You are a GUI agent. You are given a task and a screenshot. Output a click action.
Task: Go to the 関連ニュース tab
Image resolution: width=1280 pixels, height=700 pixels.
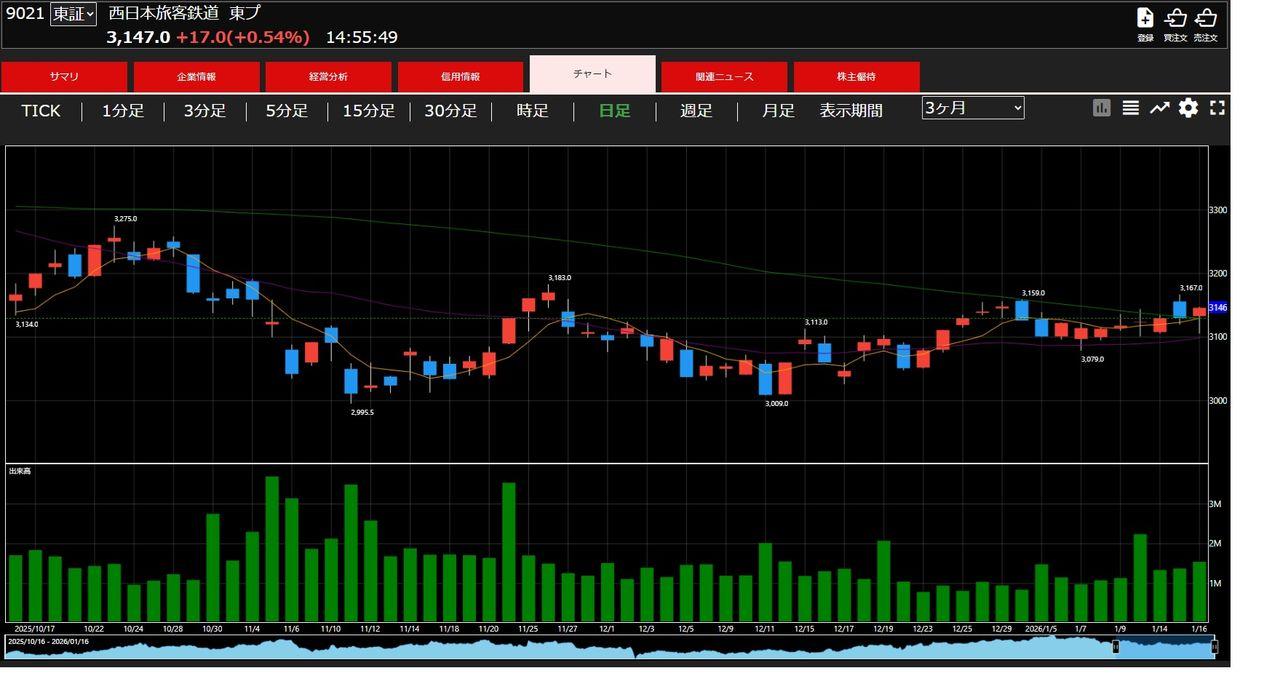[x=724, y=77]
